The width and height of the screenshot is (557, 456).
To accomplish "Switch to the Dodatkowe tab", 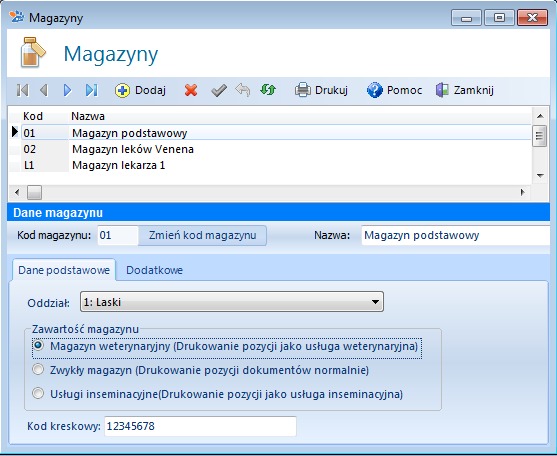I will pyautogui.click(x=155, y=270).
